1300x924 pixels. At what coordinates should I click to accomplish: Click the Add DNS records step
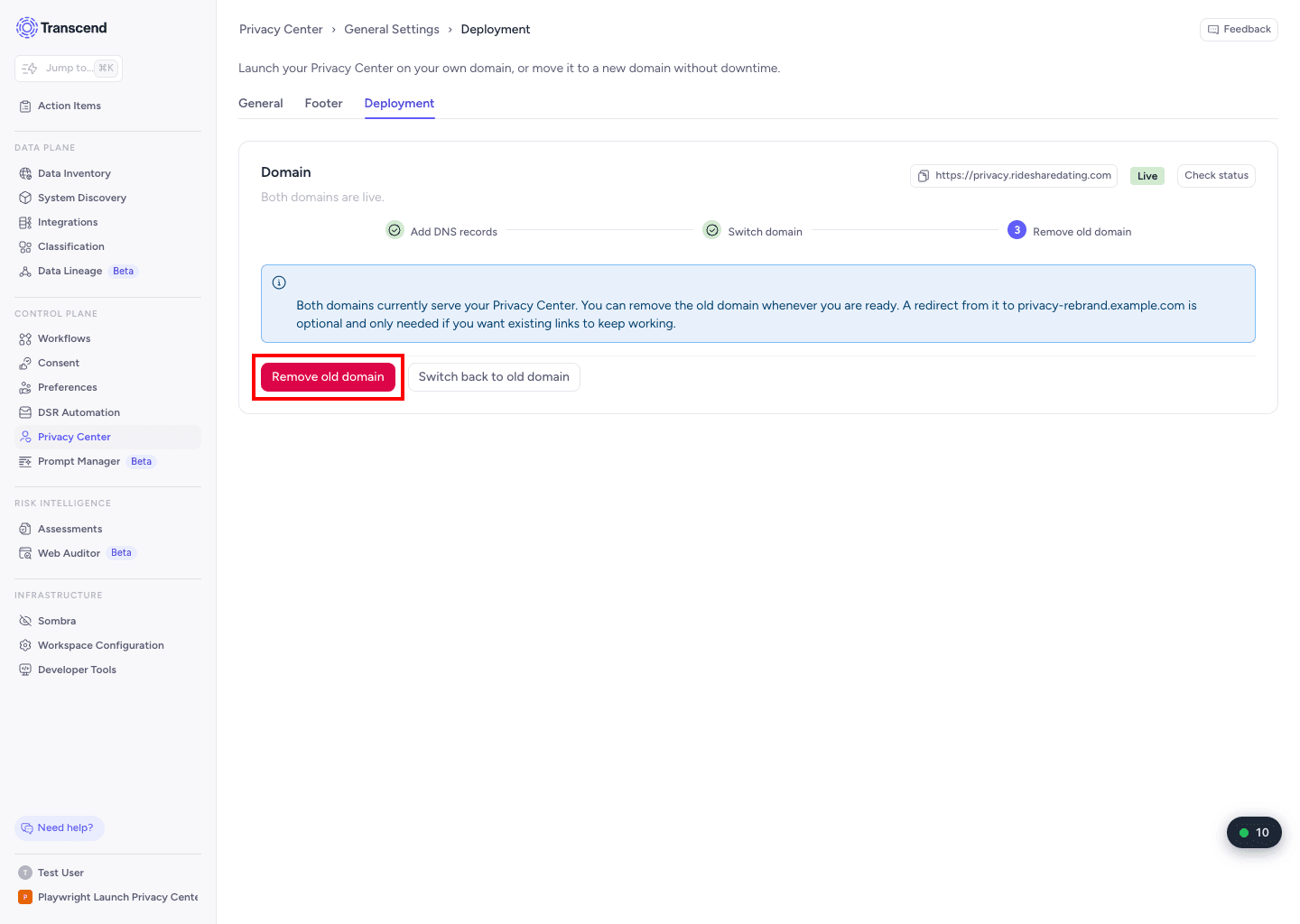coord(441,231)
